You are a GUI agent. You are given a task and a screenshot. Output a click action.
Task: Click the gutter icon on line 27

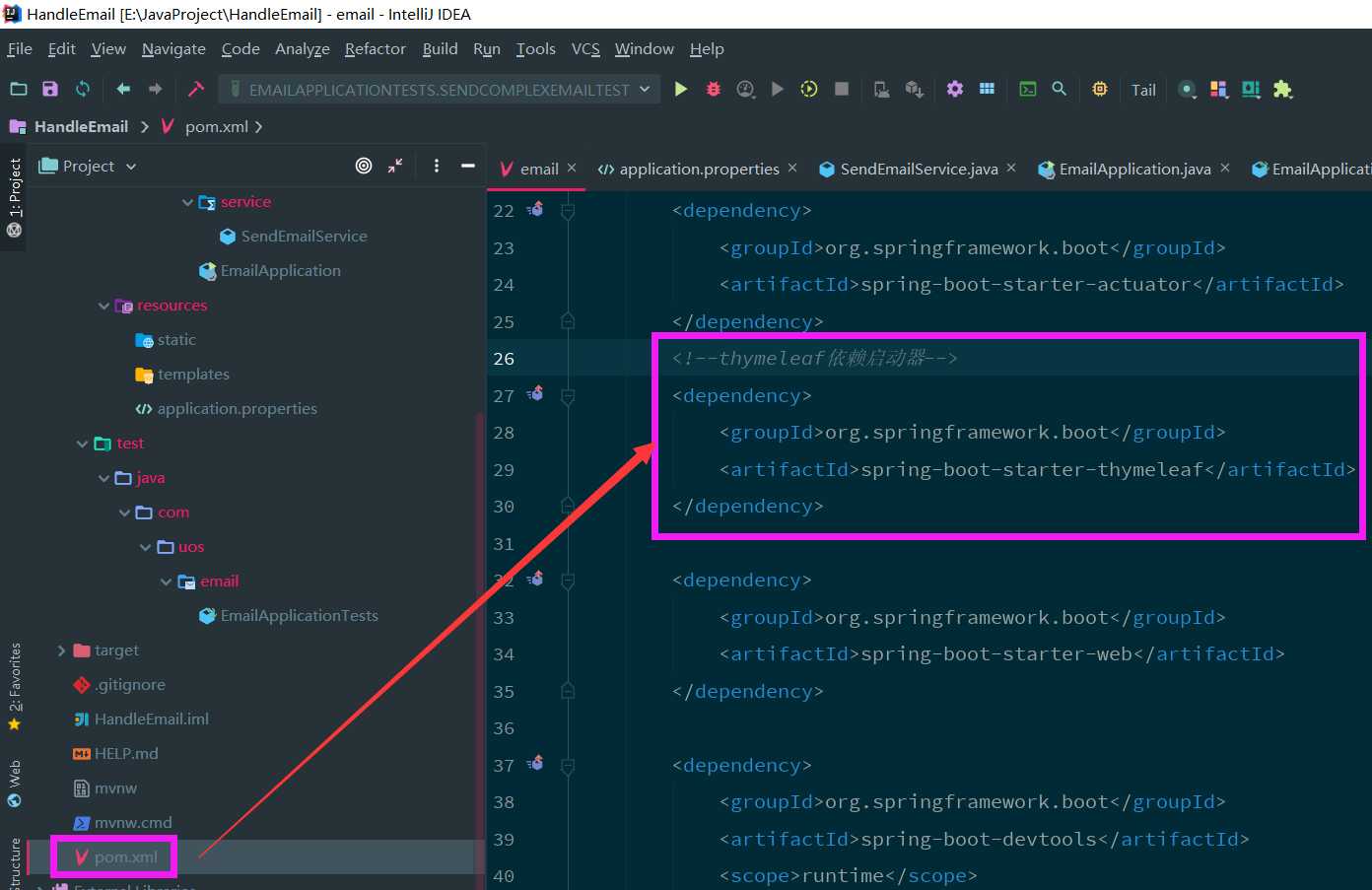point(535,394)
